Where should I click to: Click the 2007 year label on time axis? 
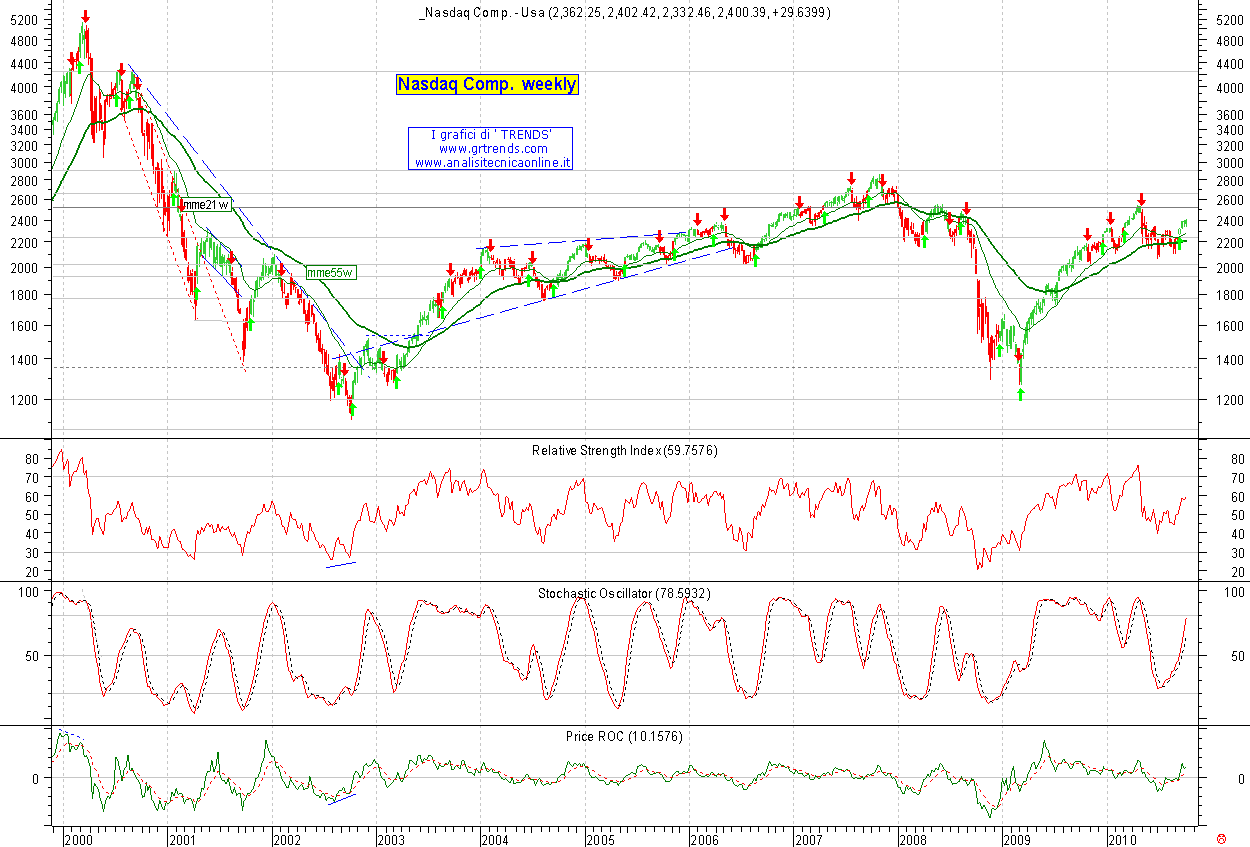(808, 839)
